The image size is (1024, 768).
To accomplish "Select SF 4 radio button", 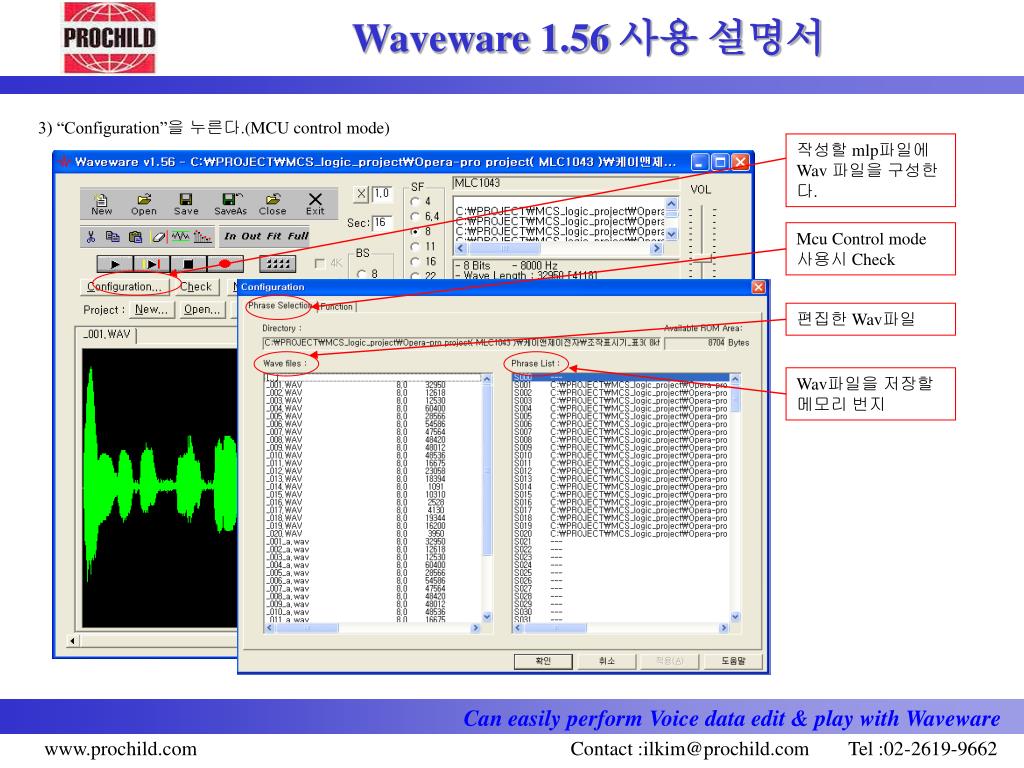I will click(415, 201).
